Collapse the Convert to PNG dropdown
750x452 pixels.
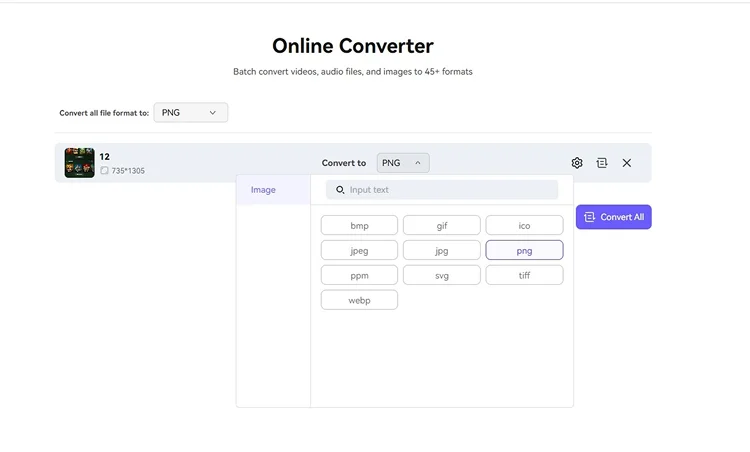coord(403,163)
